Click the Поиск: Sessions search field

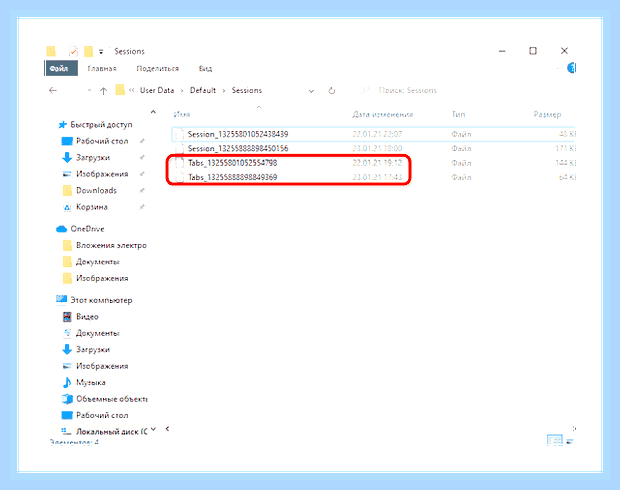pyautogui.click(x=407, y=90)
